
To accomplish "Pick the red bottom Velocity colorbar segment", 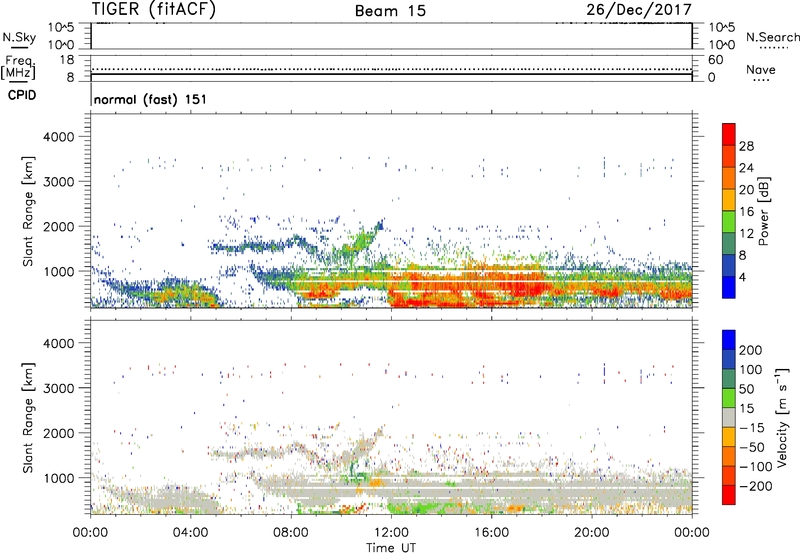I will [x=729, y=495].
